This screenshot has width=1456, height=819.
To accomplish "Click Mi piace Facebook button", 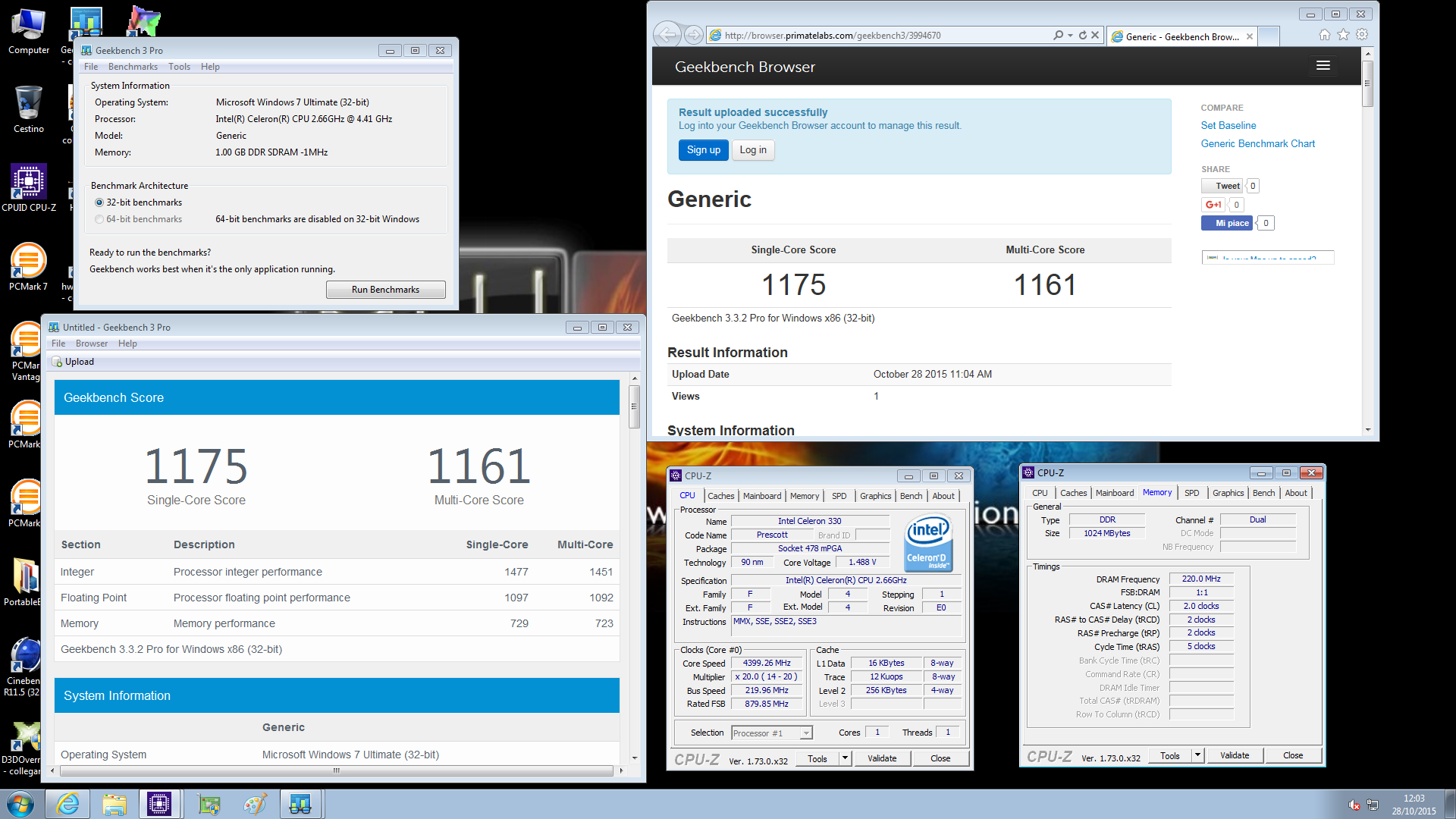I will tap(1227, 223).
